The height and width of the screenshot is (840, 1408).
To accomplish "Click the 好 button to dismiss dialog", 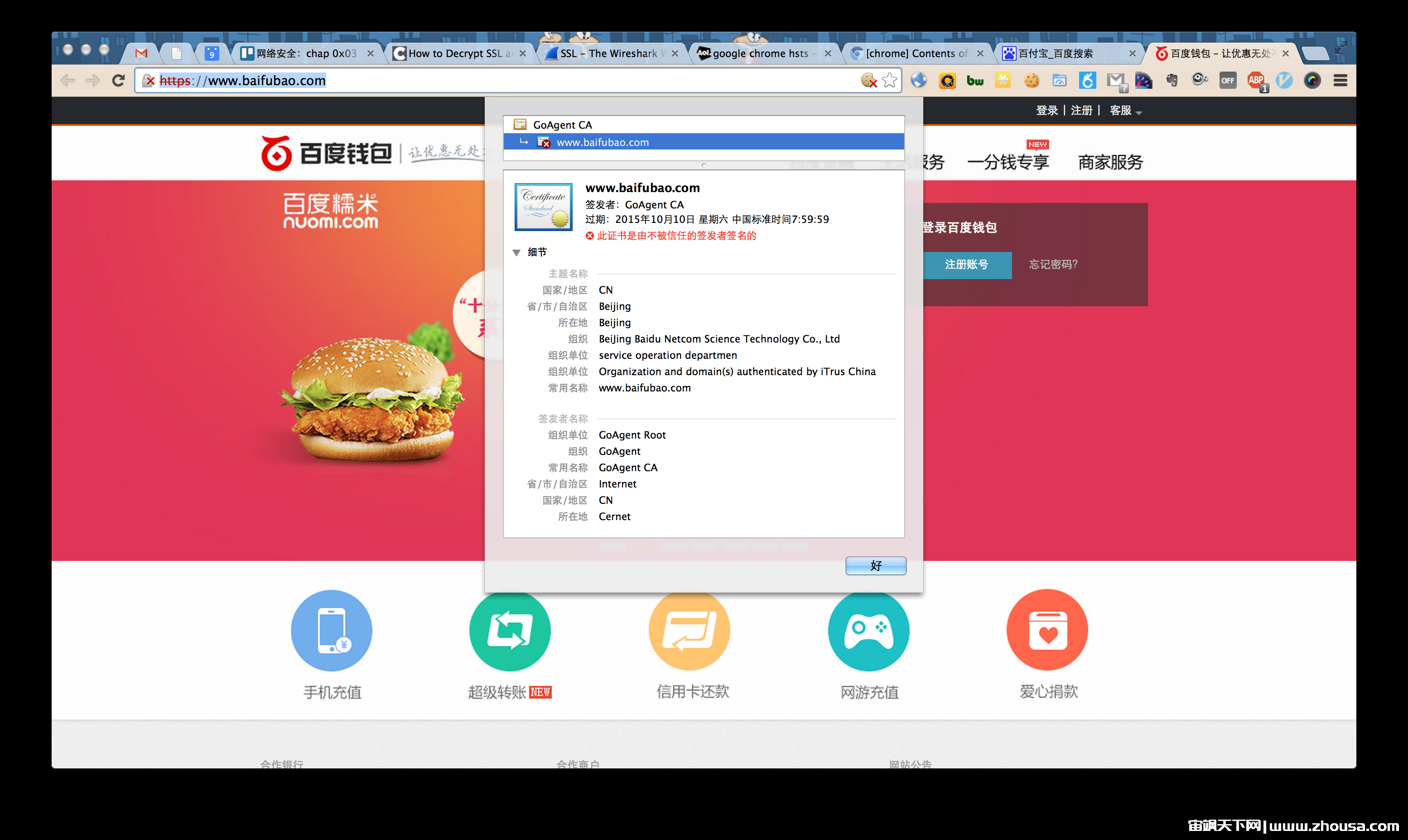I will tap(876, 565).
